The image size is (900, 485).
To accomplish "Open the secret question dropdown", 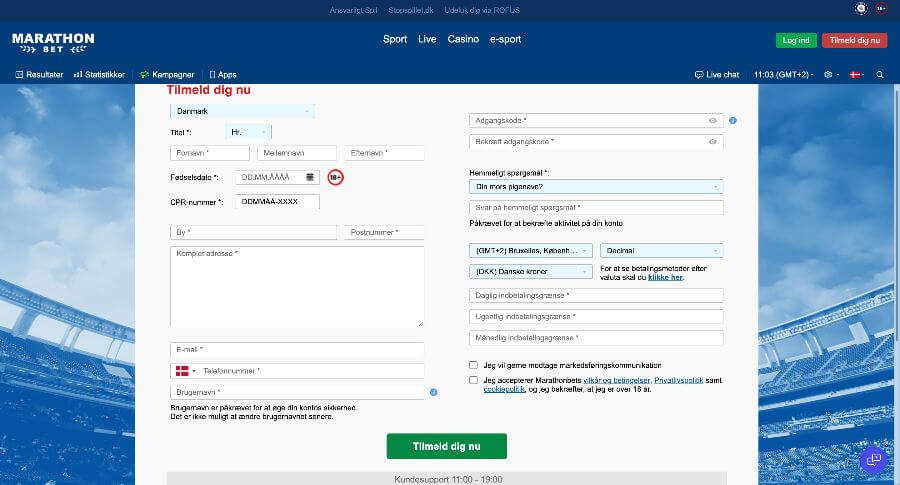I will point(596,187).
